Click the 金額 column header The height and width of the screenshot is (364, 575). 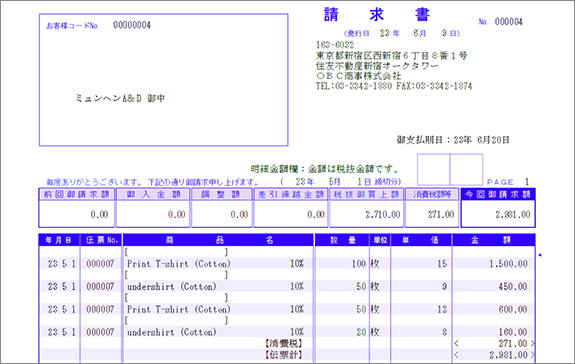click(494, 240)
